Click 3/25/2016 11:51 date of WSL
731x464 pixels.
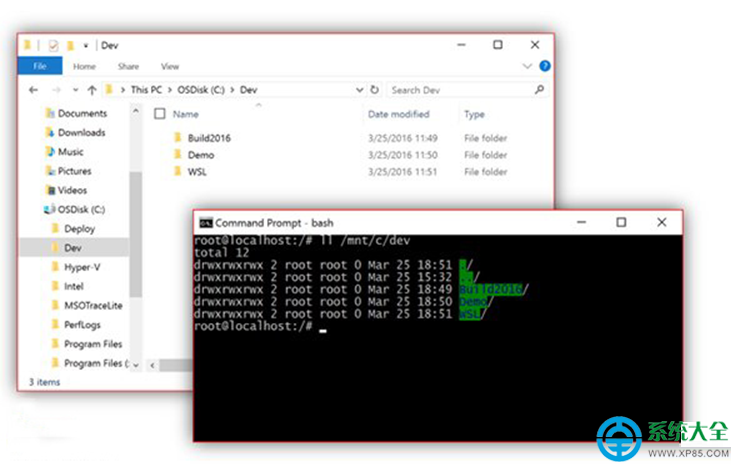click(403, 172)
